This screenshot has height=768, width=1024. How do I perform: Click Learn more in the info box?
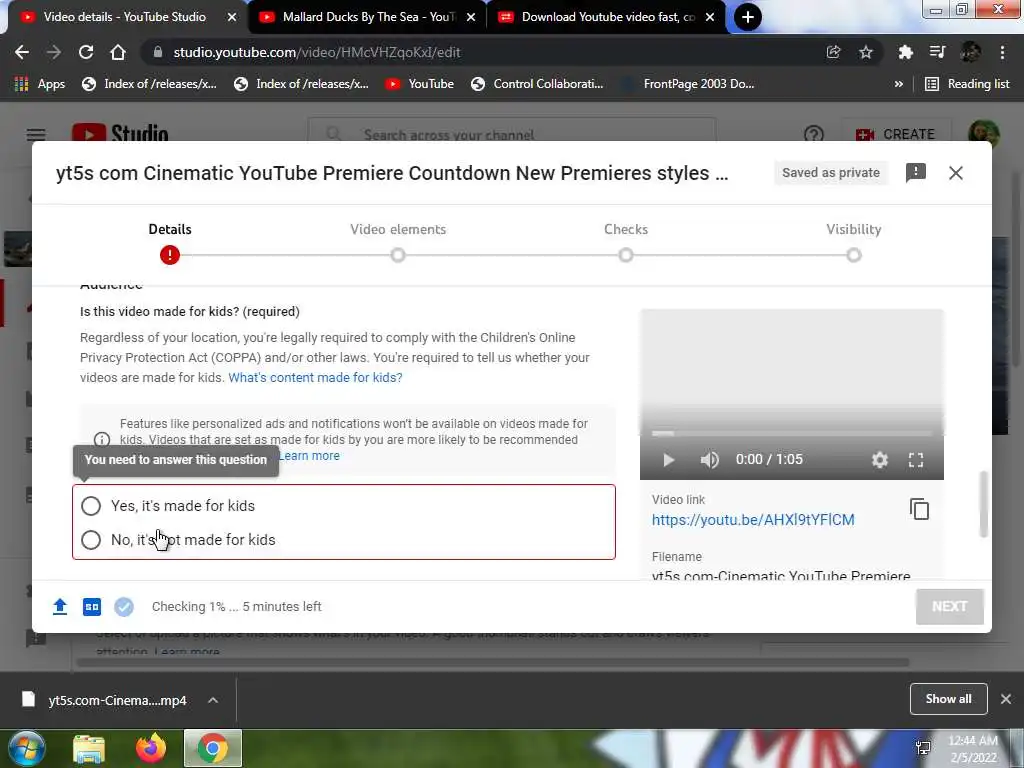[310, 456]
